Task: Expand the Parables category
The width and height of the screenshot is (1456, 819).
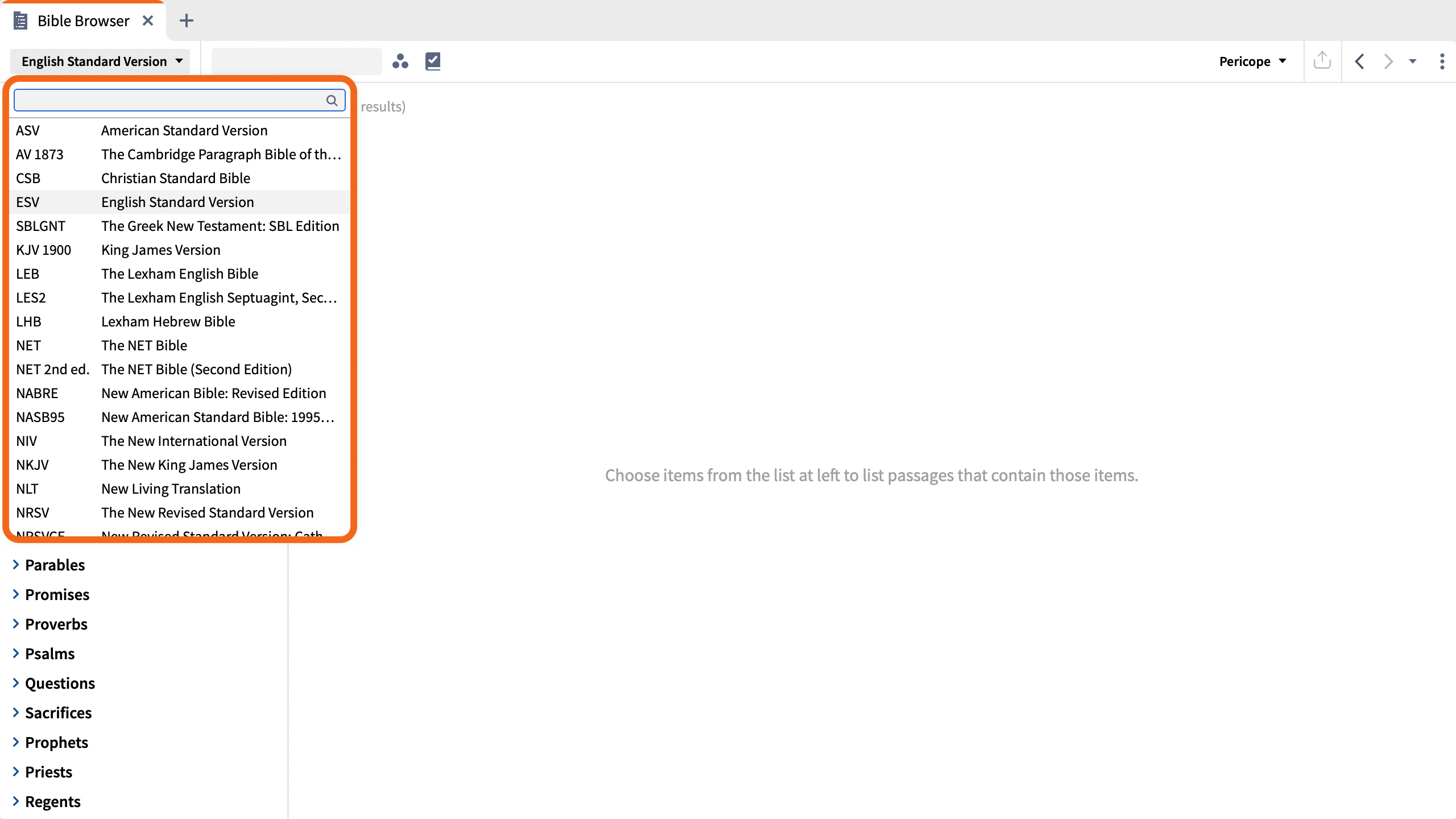Action: (x=16, y=565)
